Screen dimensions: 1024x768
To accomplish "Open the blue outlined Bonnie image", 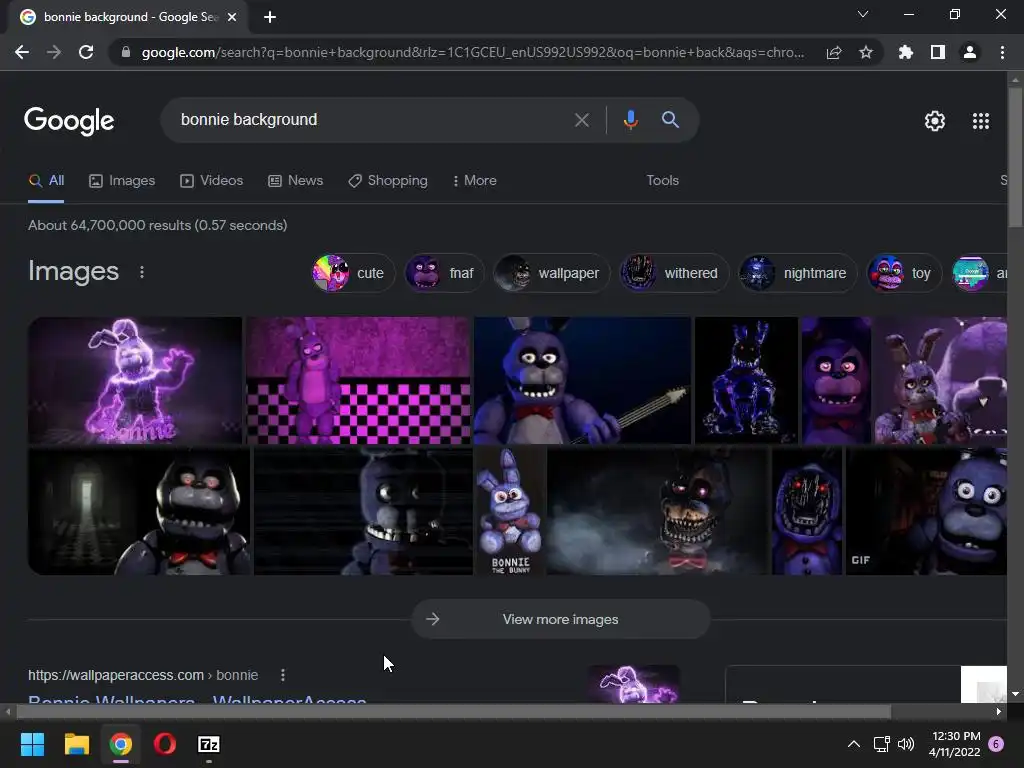I will click(746, 381).
